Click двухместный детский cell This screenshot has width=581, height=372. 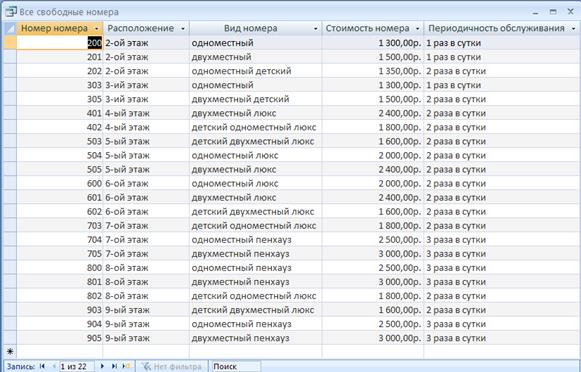pos(256,99)
